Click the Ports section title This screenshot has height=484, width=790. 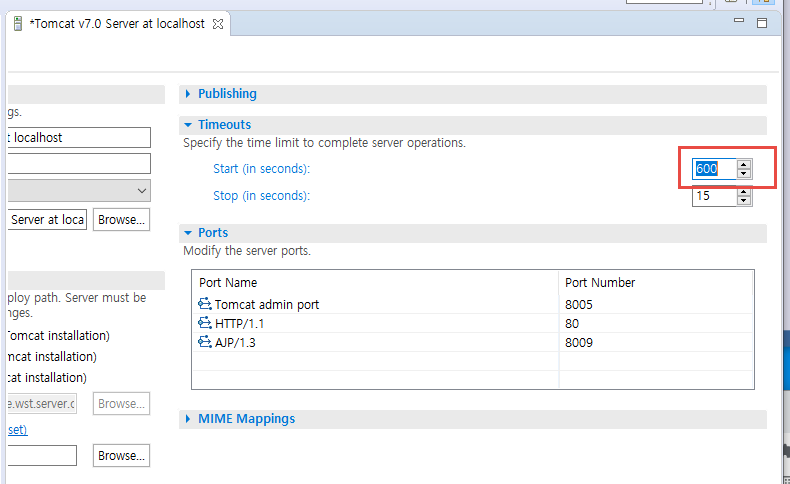point(213,233)
